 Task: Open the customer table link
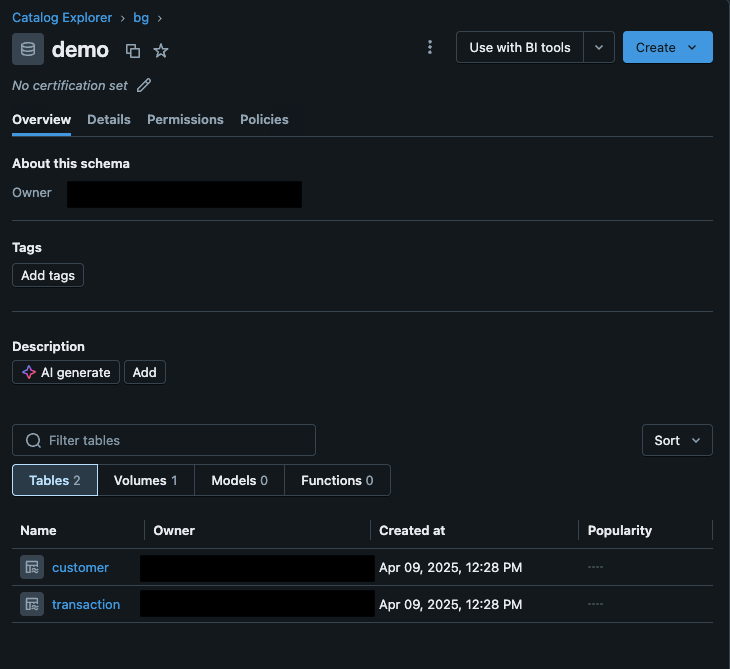[x=80, y=567]
